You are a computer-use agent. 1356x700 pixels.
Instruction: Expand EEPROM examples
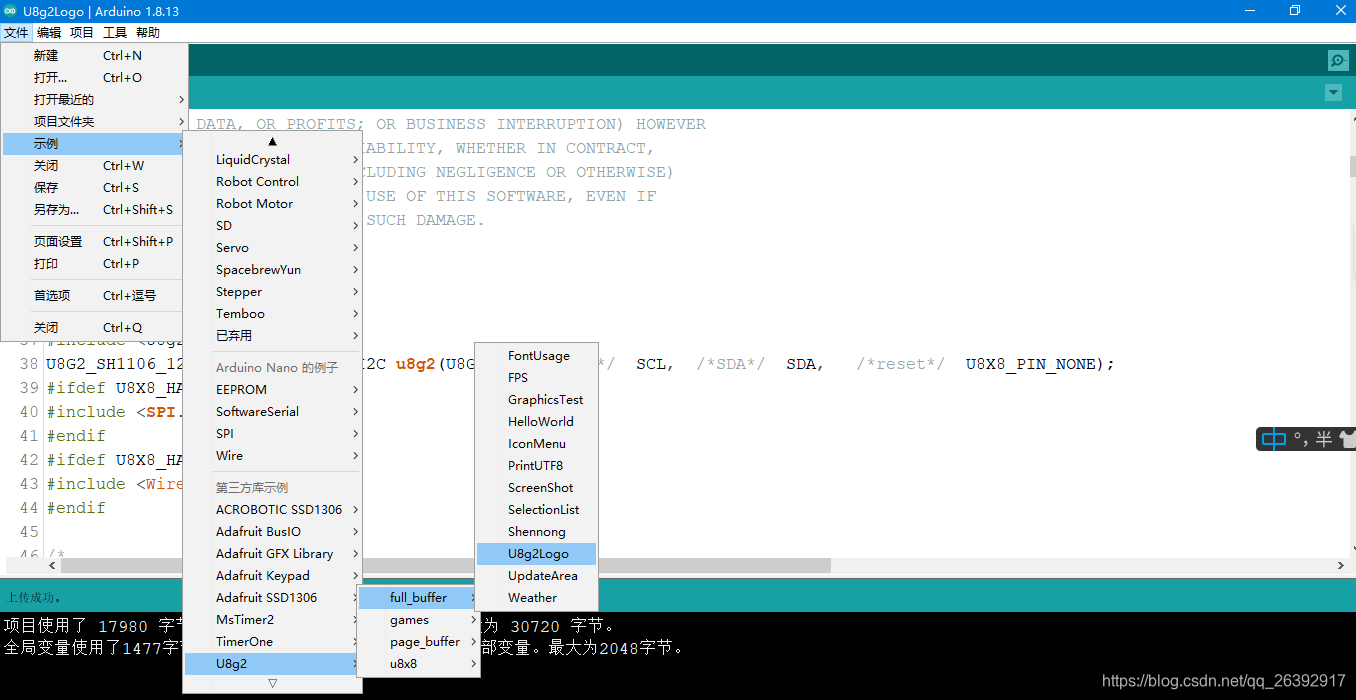[x=272, y=390]
